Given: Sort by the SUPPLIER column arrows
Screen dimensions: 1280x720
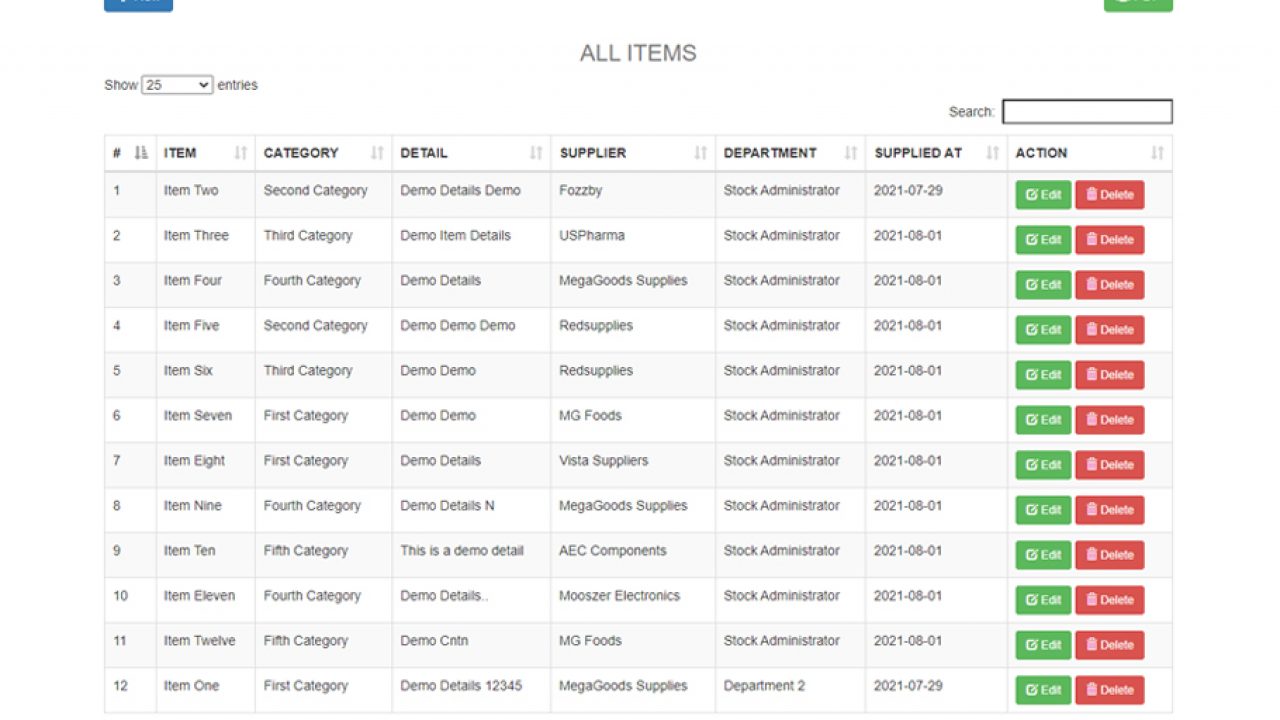Looking at the screenshot, I should 700,153.
